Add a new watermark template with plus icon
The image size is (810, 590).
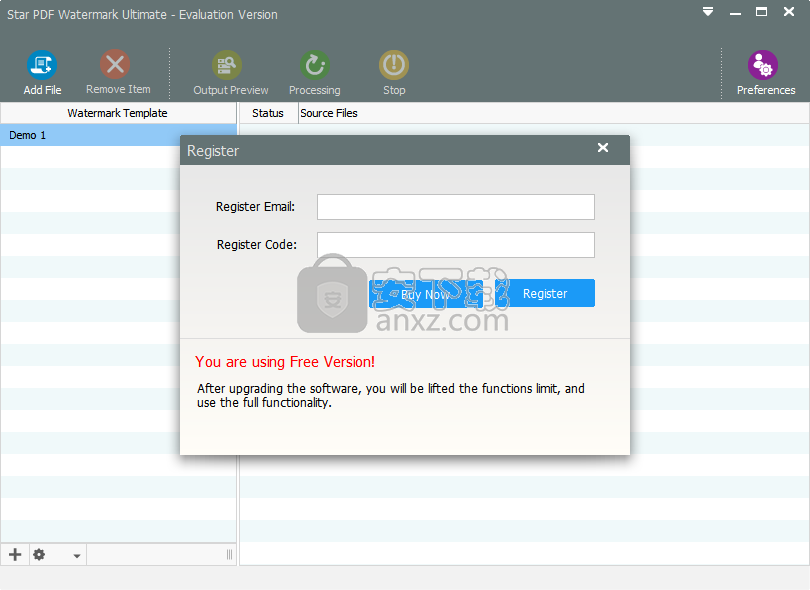[x=15, y=555]
